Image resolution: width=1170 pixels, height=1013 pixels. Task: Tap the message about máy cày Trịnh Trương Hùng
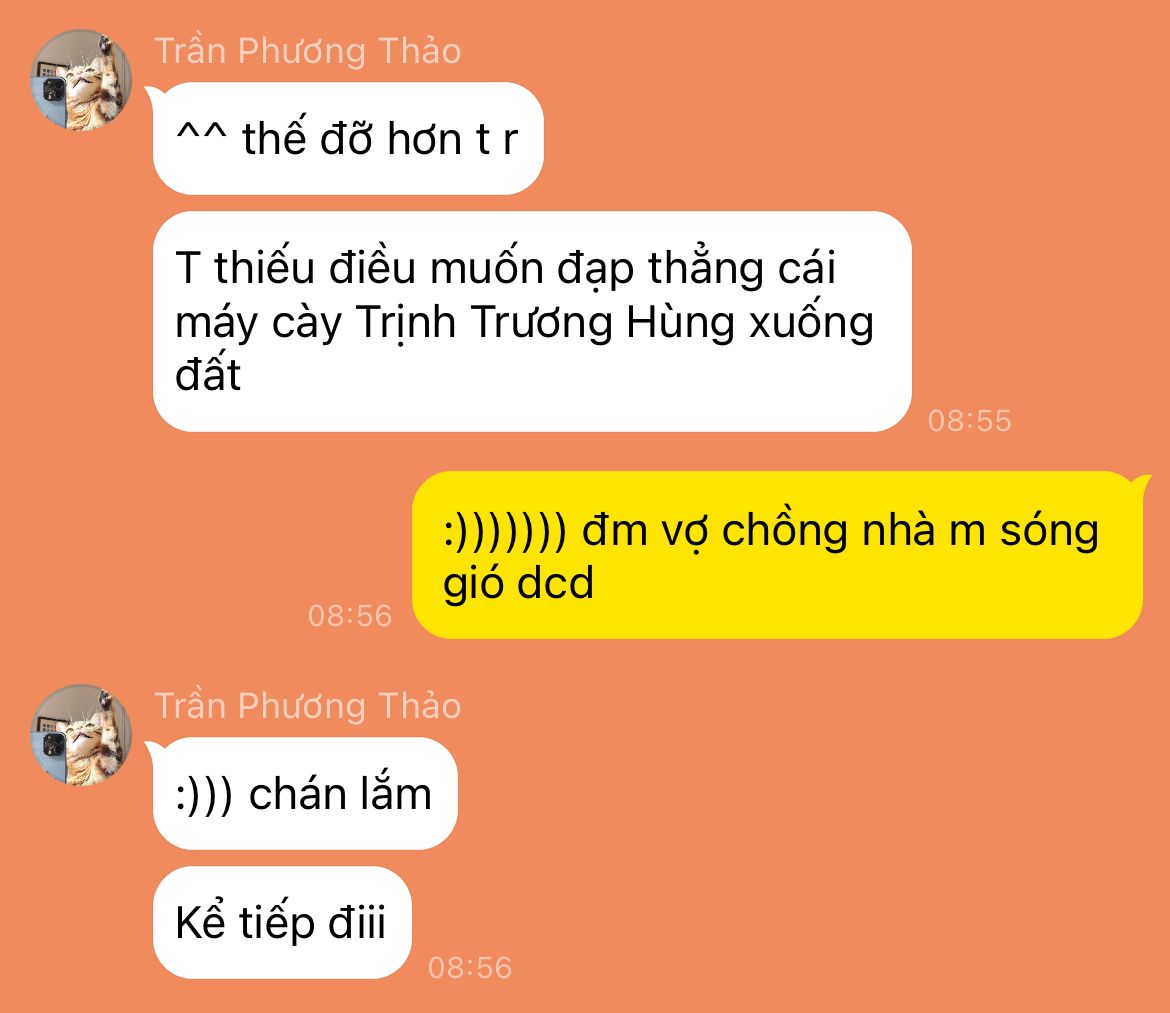click(x=532, y=322)
